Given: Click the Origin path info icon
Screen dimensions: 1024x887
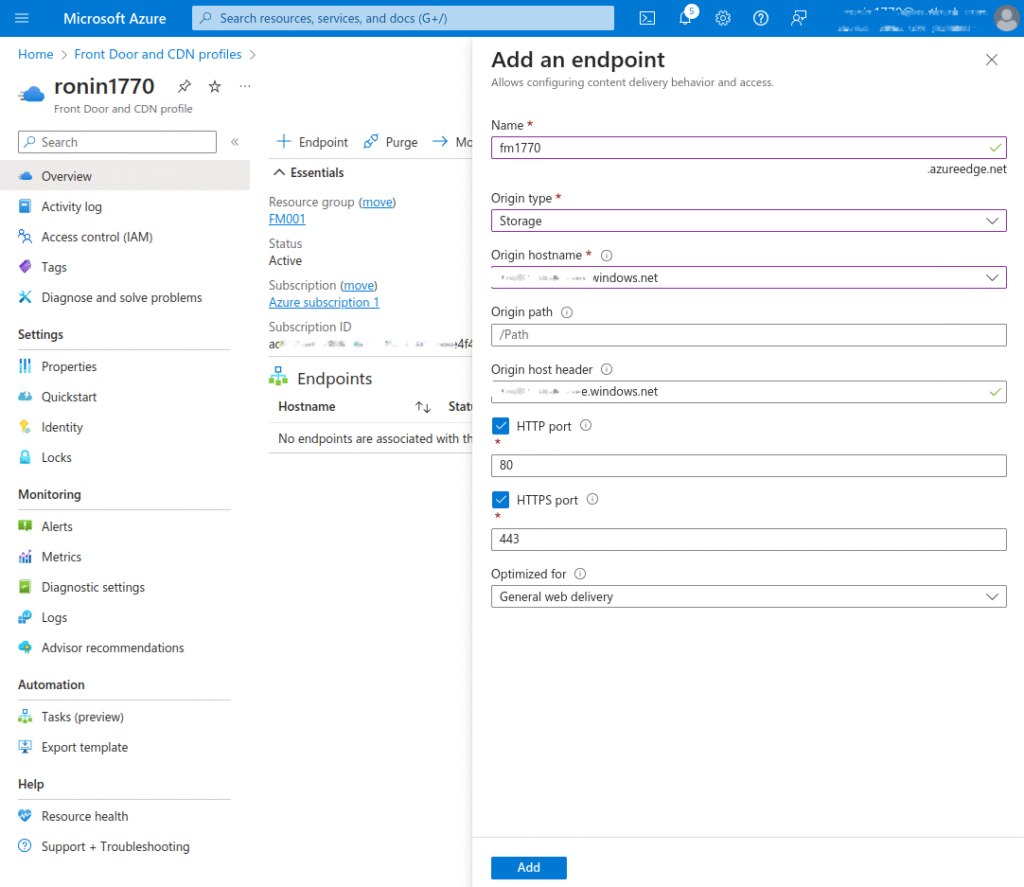Looking at the screenshot, I should [x=567, y=312].
